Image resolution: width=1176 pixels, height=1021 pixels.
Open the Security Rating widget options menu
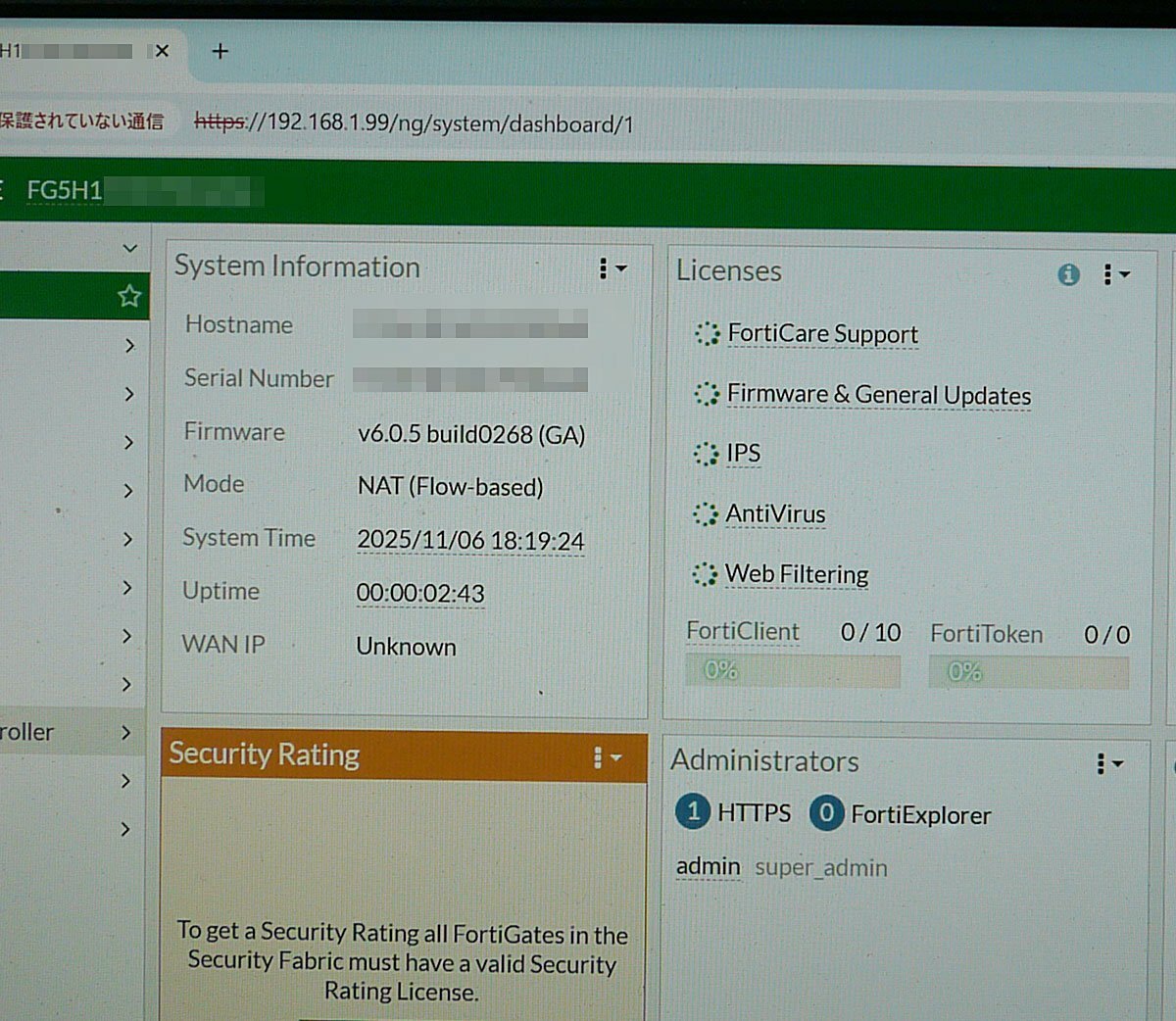[607, 757]
